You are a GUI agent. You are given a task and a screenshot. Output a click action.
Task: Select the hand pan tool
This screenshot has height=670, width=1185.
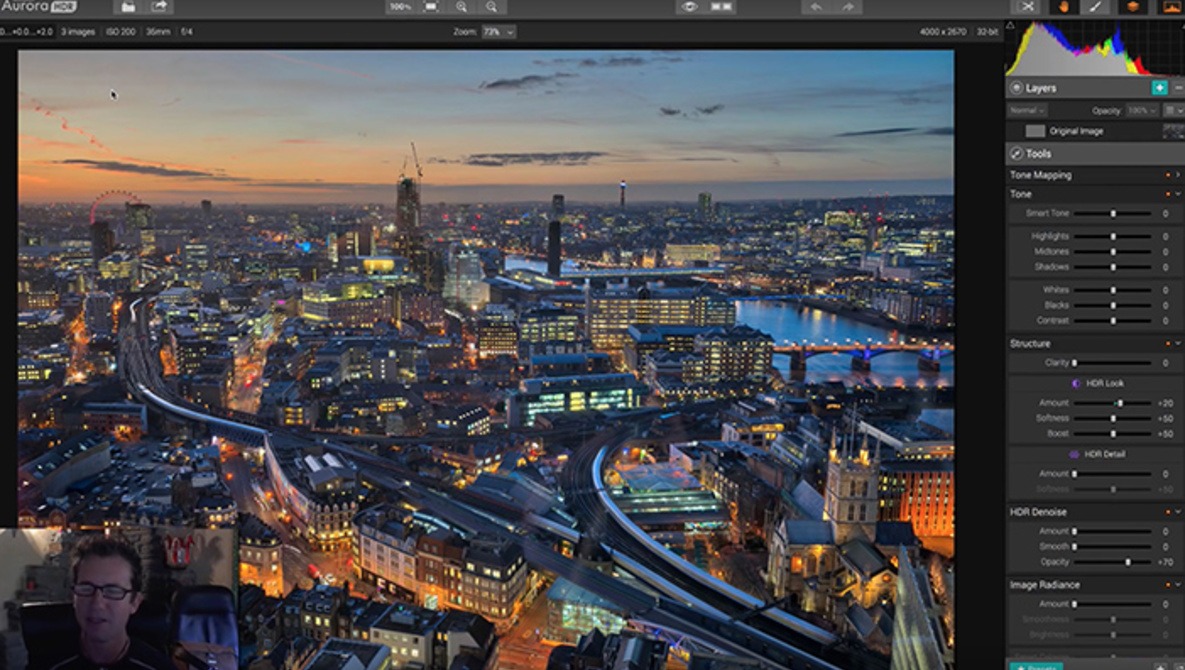(x=1064, y=7)
